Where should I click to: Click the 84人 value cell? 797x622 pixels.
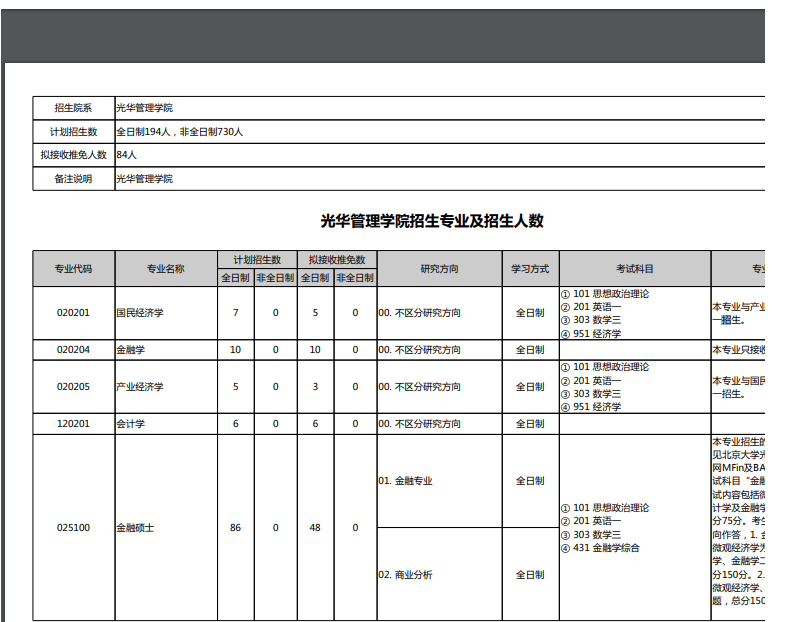pos(440,154)
